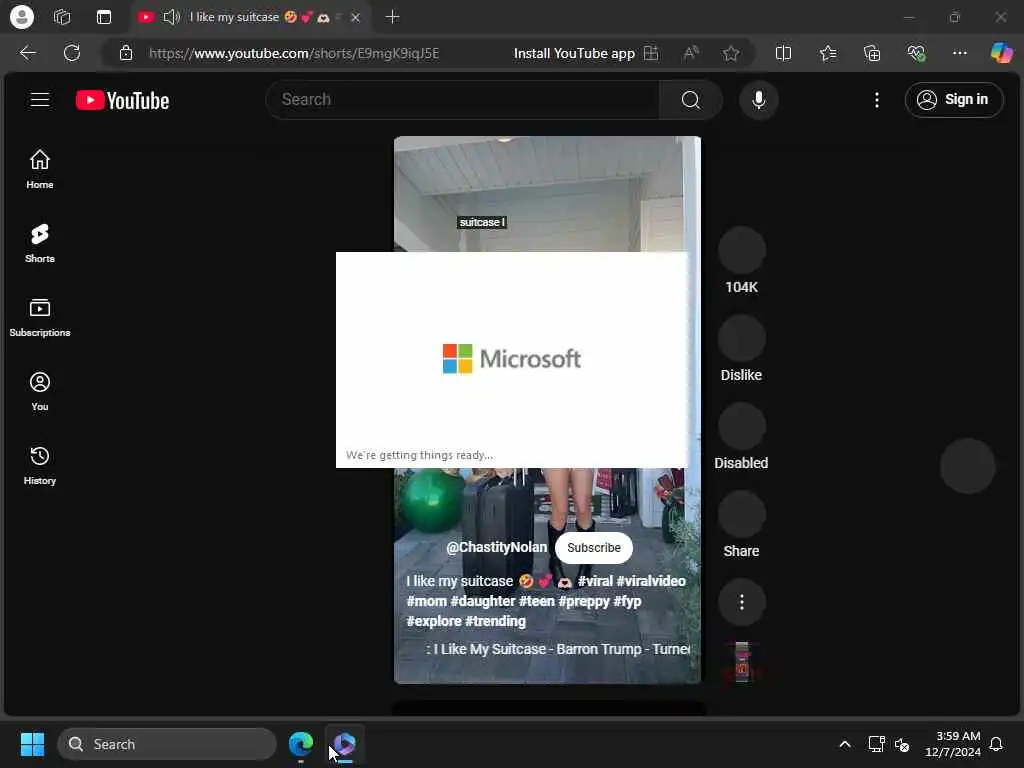The height and width of the screenshot is (768, 1024).
Task: Click the YouTube logo
Action: point(122,101)
